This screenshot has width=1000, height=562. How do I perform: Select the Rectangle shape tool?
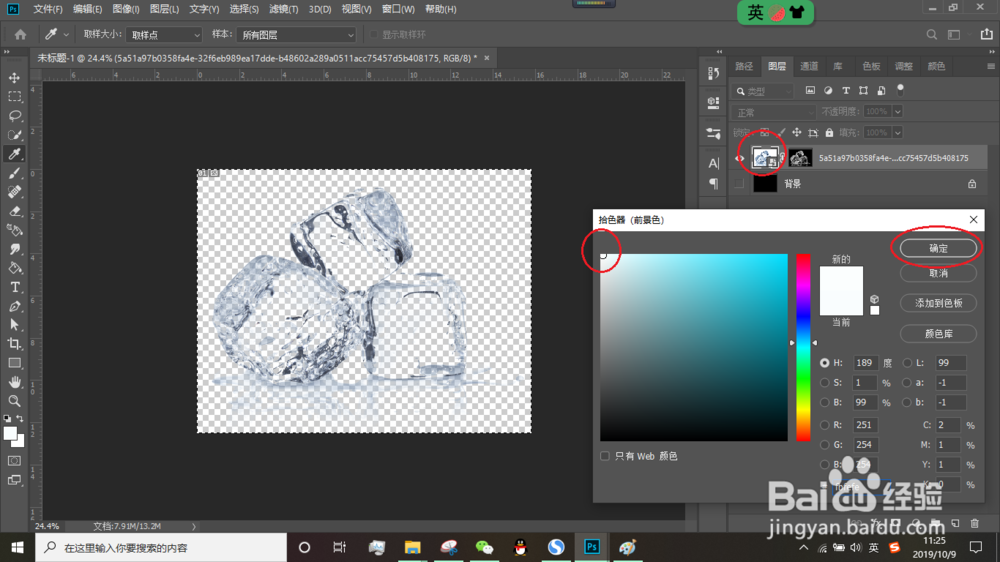tap(14, 363)
